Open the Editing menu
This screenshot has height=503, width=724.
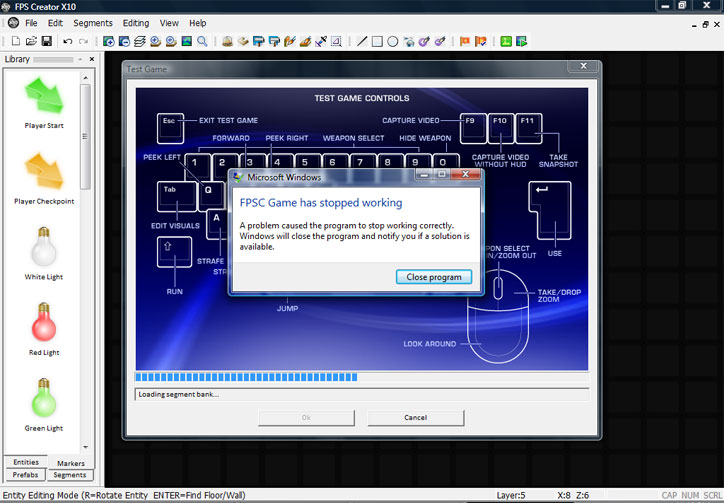(x=136, y=23)
